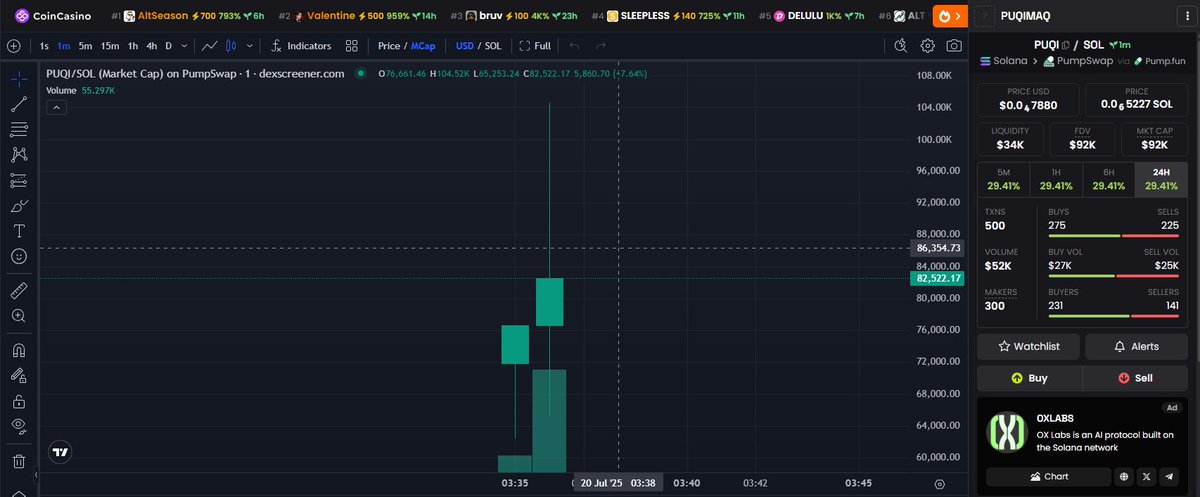1200x497 pixels.
Task: Select the 4h interval
Action: [x=151, y=46]
